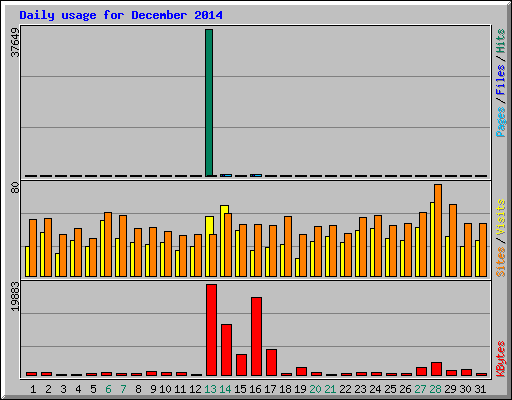
Task: Click day label 10 on the x-axis
Action: 165,389
